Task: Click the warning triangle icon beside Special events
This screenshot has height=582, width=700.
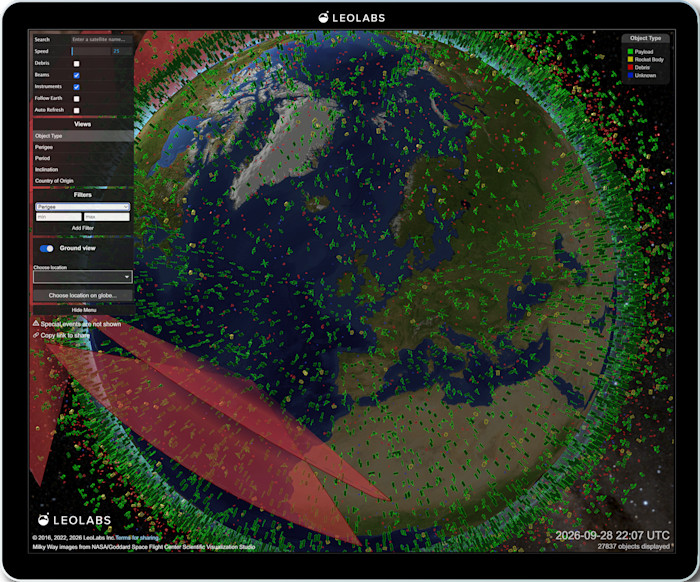Action: (36, 323)
